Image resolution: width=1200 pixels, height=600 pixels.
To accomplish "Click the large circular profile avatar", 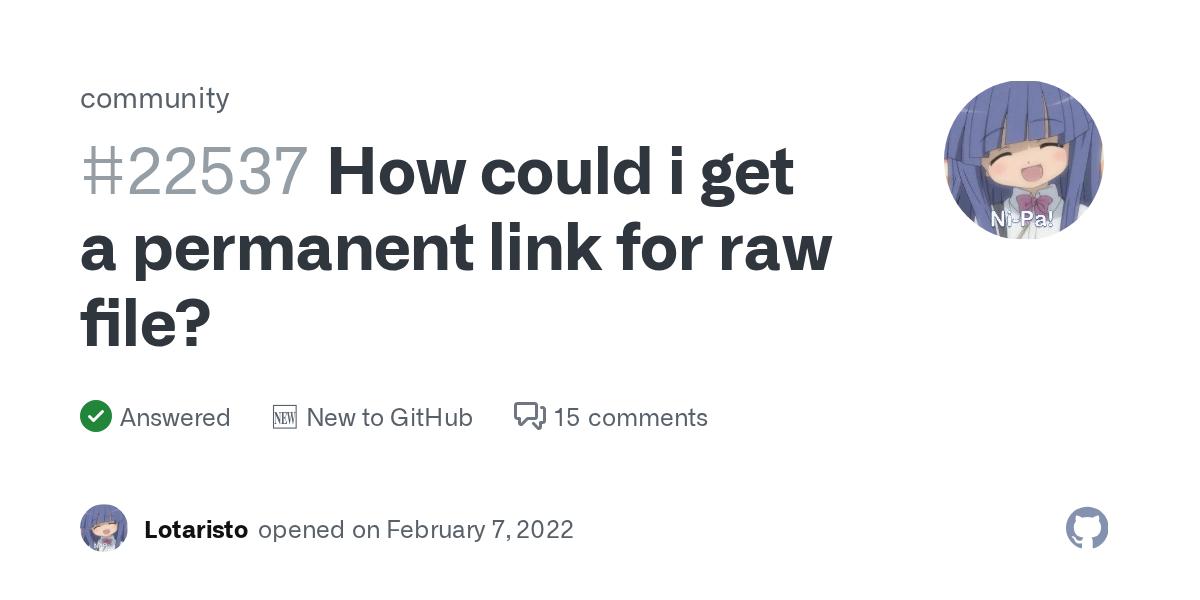I will click(1023, 160).
